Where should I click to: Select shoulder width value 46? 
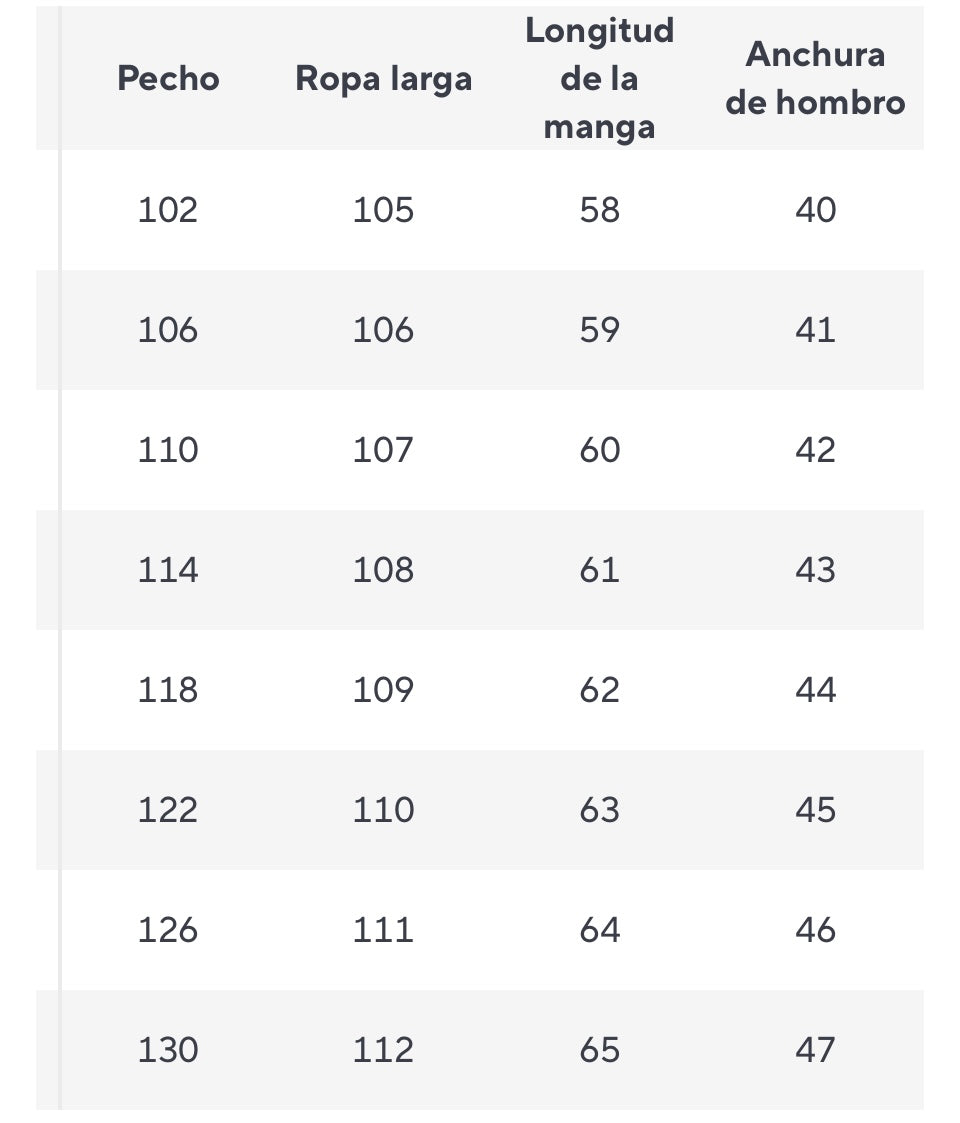[815, 930]
